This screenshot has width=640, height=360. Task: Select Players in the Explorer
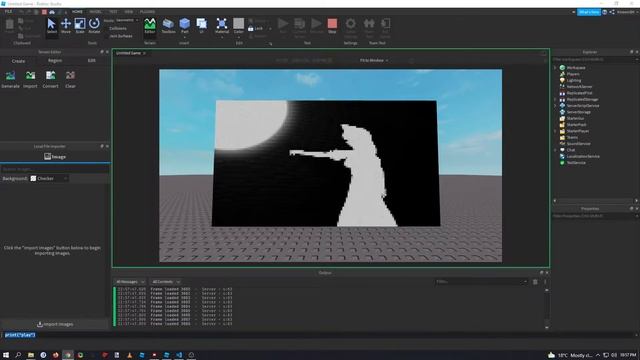573,74
